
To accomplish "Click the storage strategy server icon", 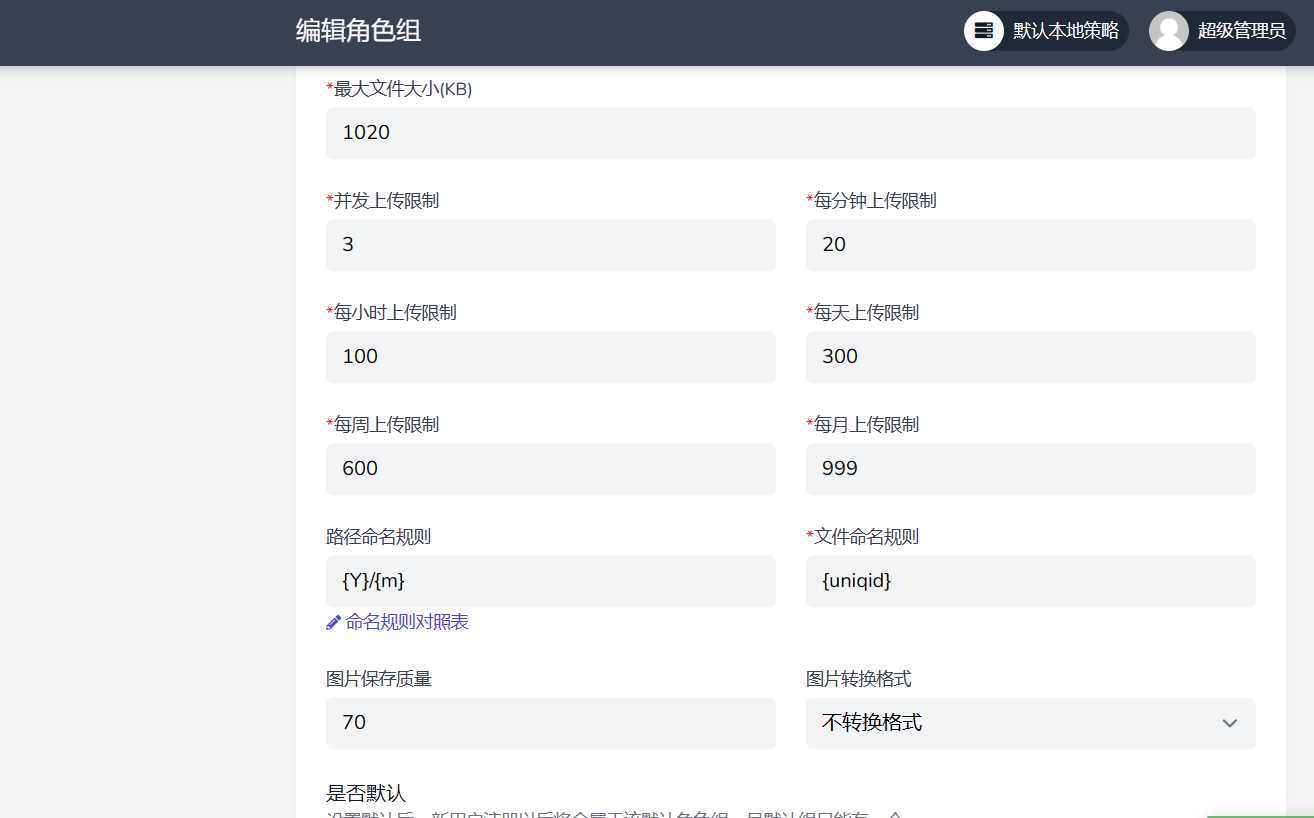I will [x=984, y=31].
